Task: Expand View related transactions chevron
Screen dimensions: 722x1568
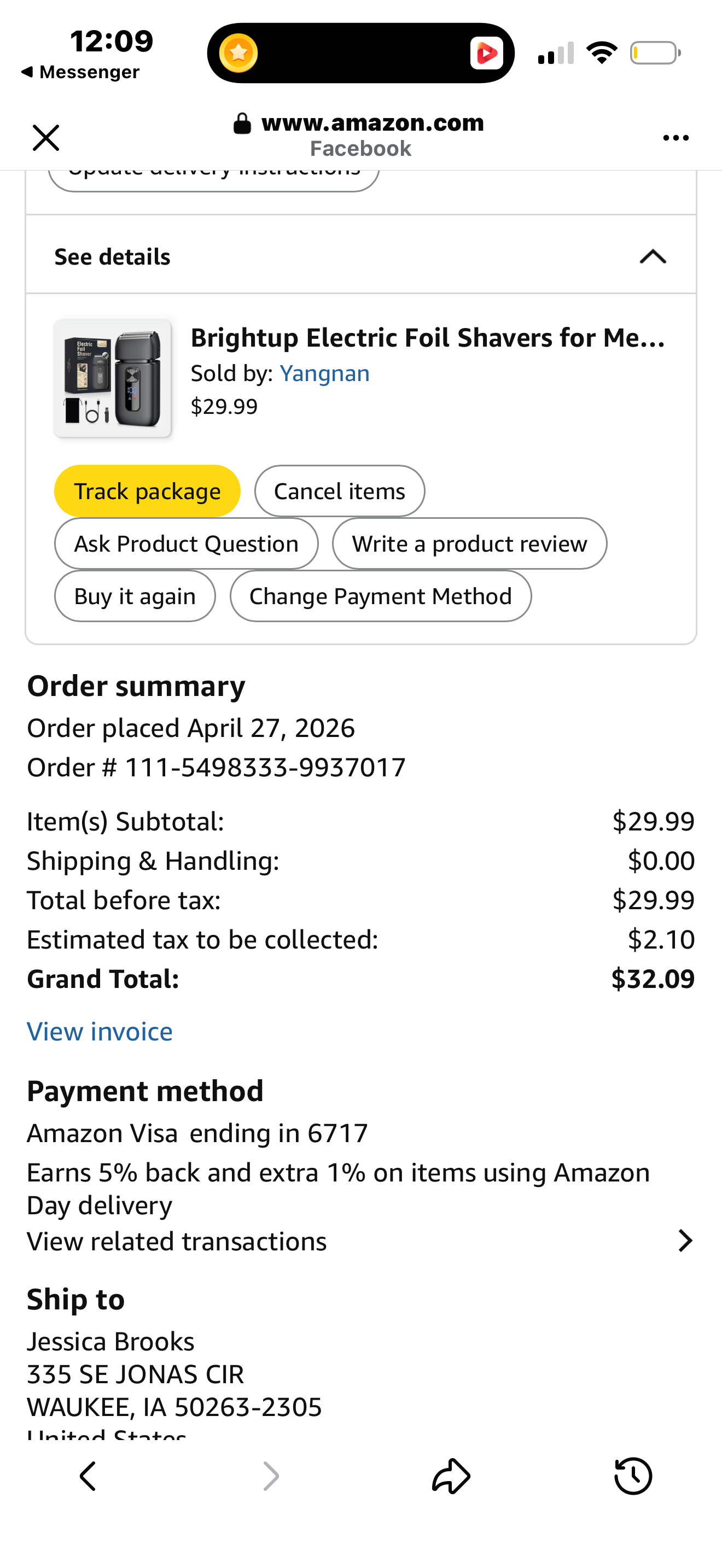Action: click(x=685, y=1241)
